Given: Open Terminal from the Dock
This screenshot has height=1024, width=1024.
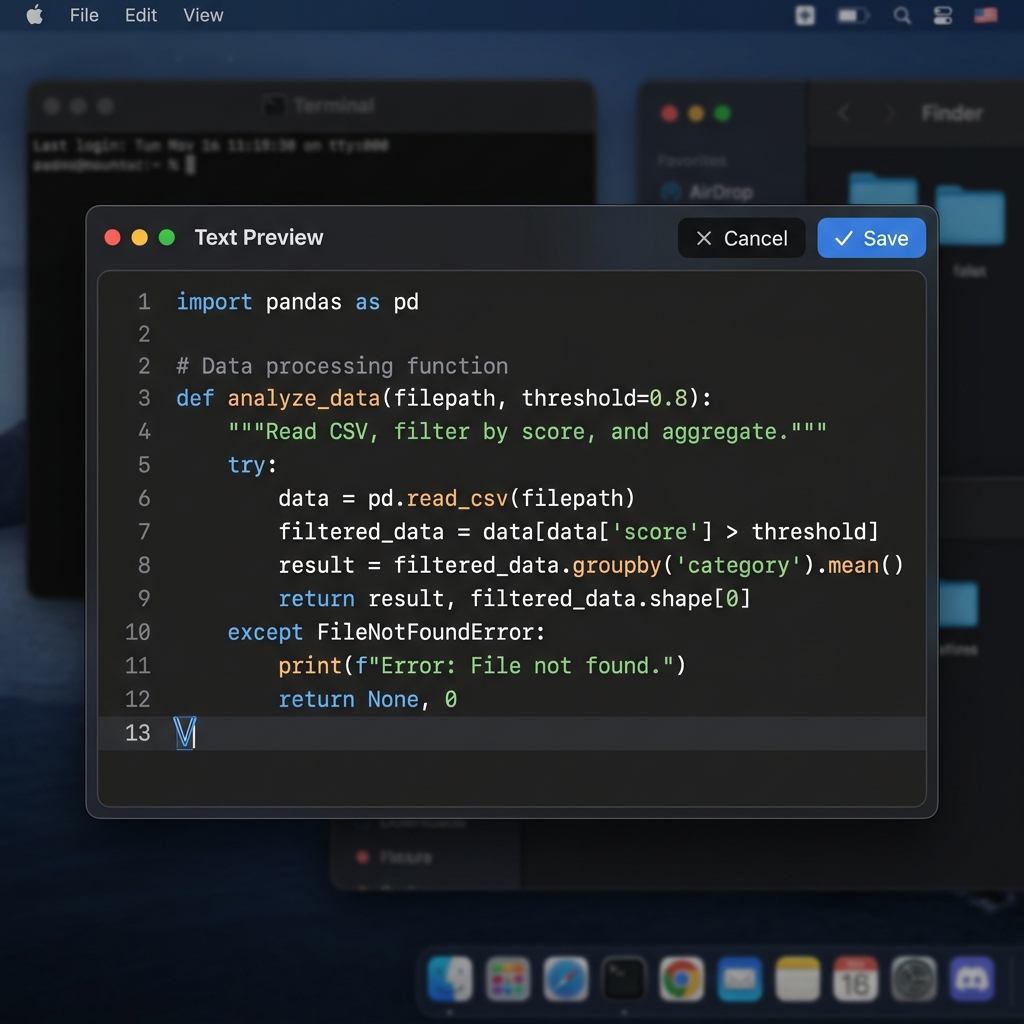Looking at the screenshot, I should pyautogui.click(x=624, y=979).
